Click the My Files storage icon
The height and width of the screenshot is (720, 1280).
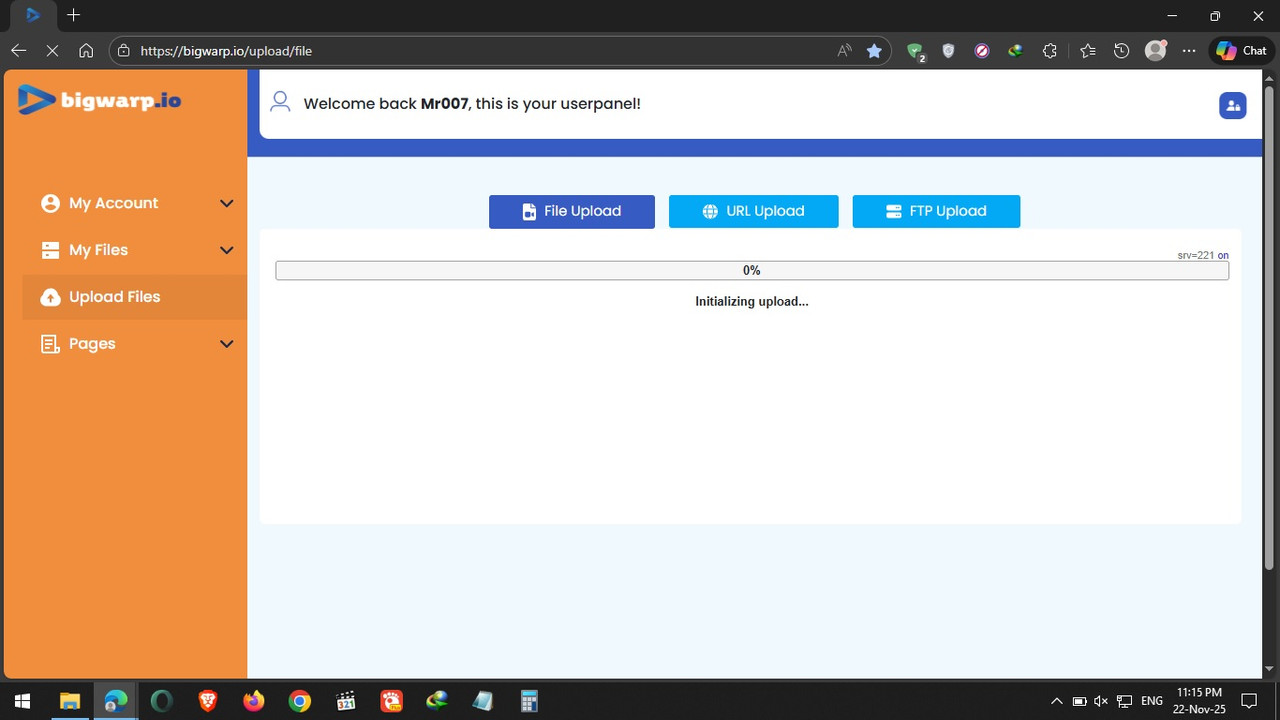[x=50, y=250]
